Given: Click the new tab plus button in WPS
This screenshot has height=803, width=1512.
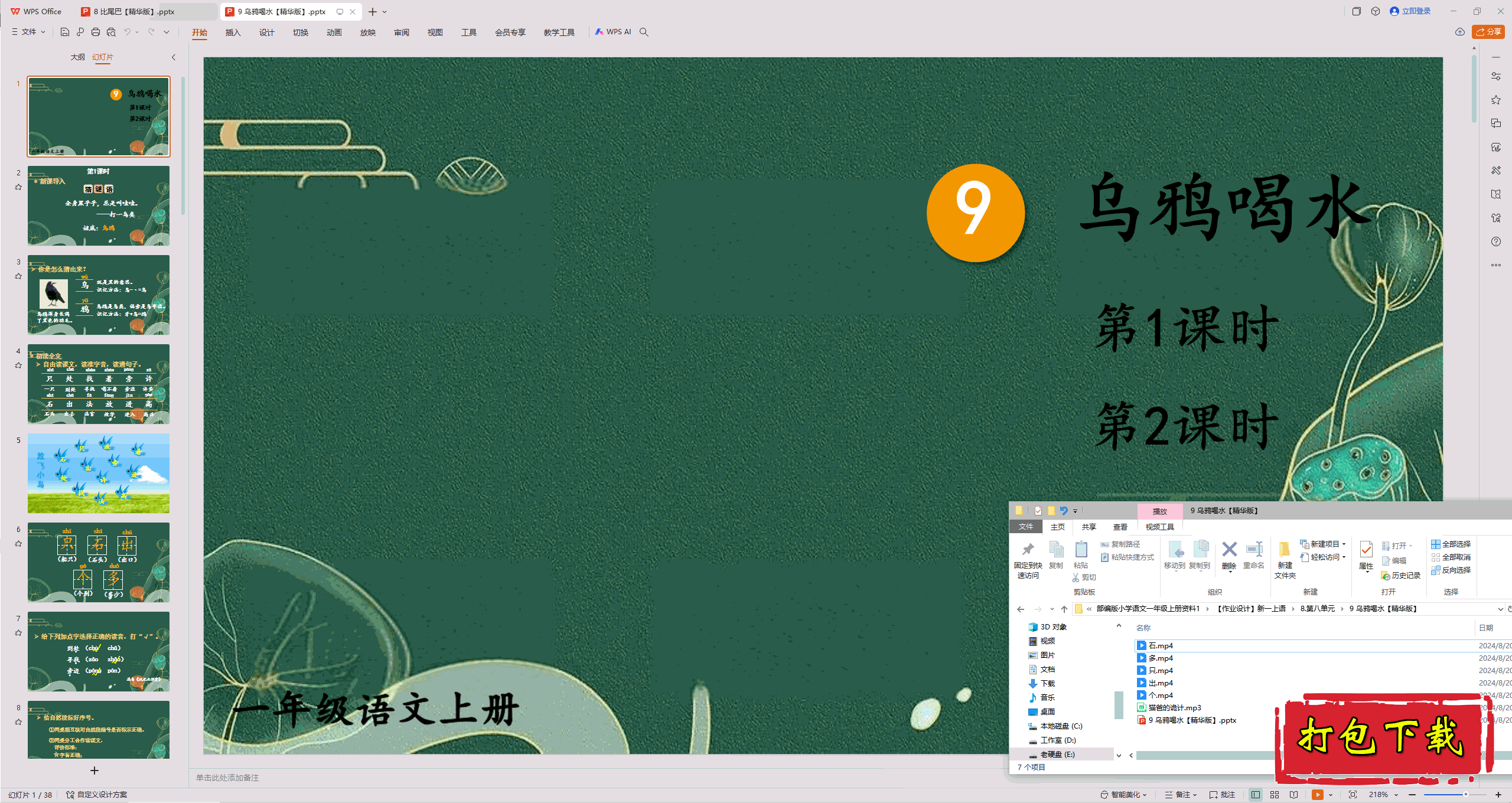Looking at the screenshot, I should [373, 11].
